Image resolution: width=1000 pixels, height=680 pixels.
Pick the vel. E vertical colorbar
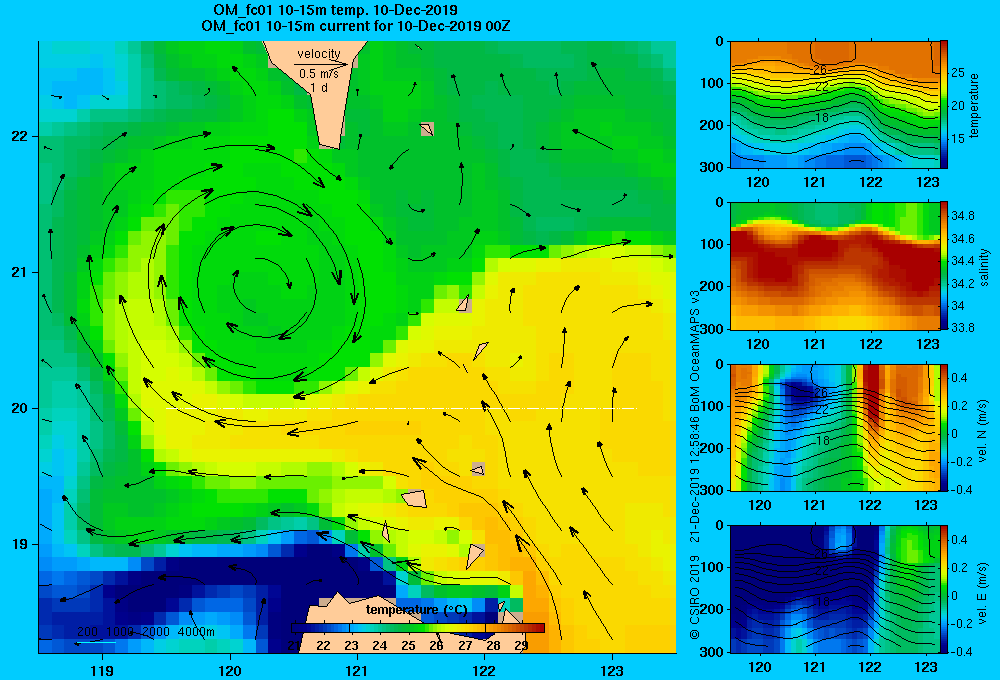point(944,589)
